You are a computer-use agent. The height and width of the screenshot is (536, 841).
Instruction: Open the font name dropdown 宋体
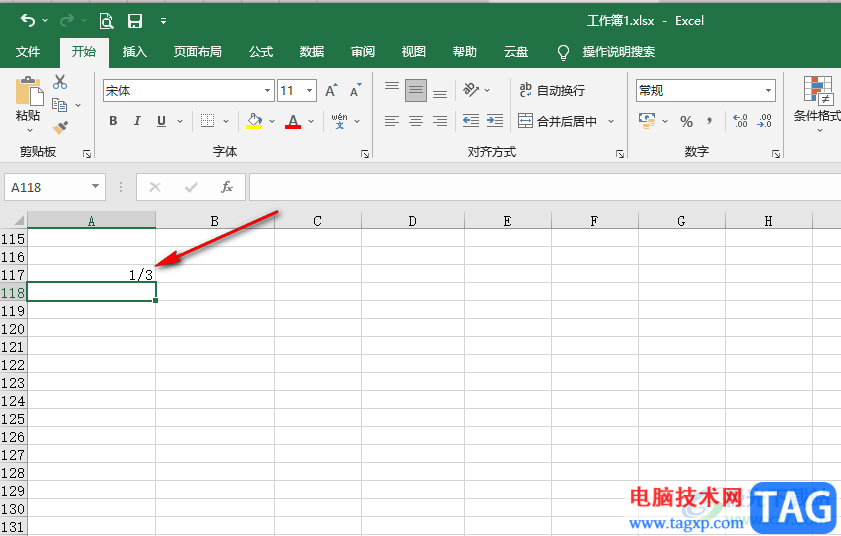coord(268,91)
